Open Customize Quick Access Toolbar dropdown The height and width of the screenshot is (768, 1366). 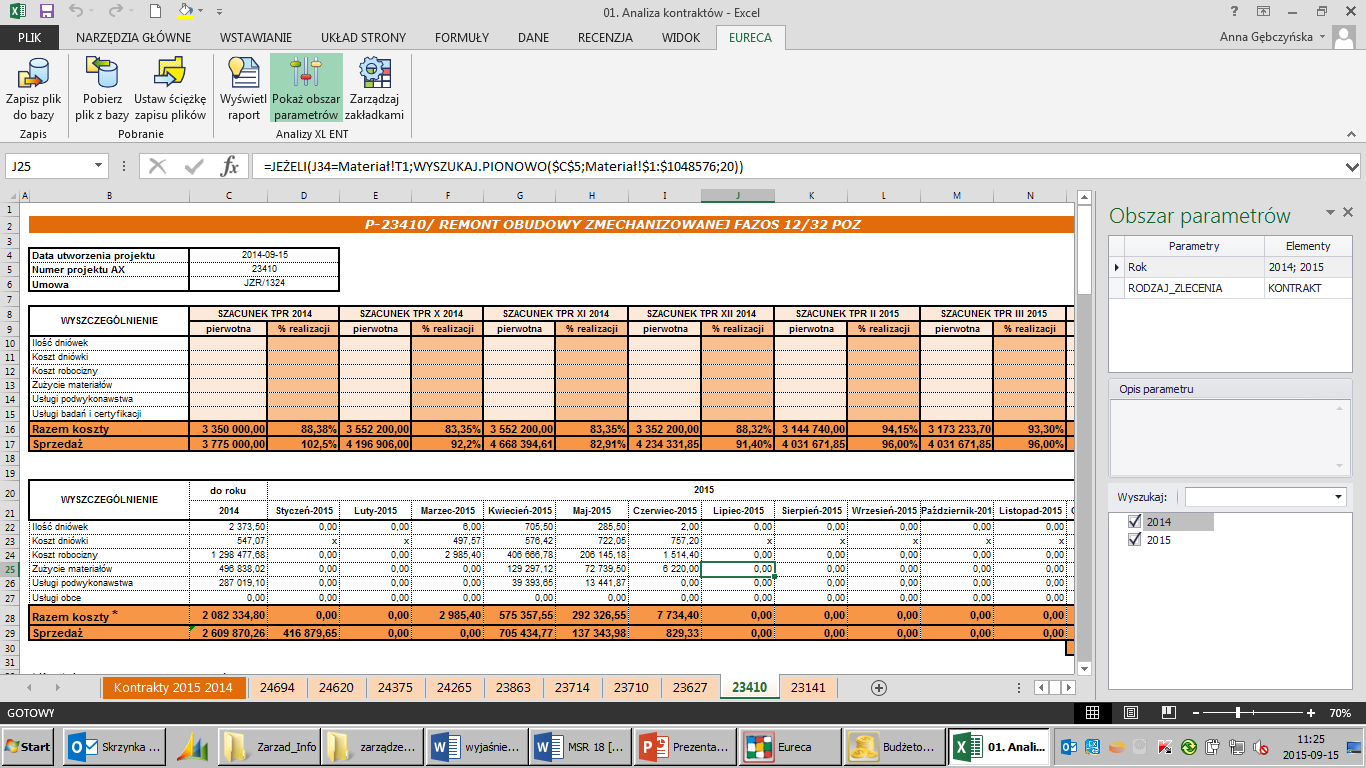point(218,12)
